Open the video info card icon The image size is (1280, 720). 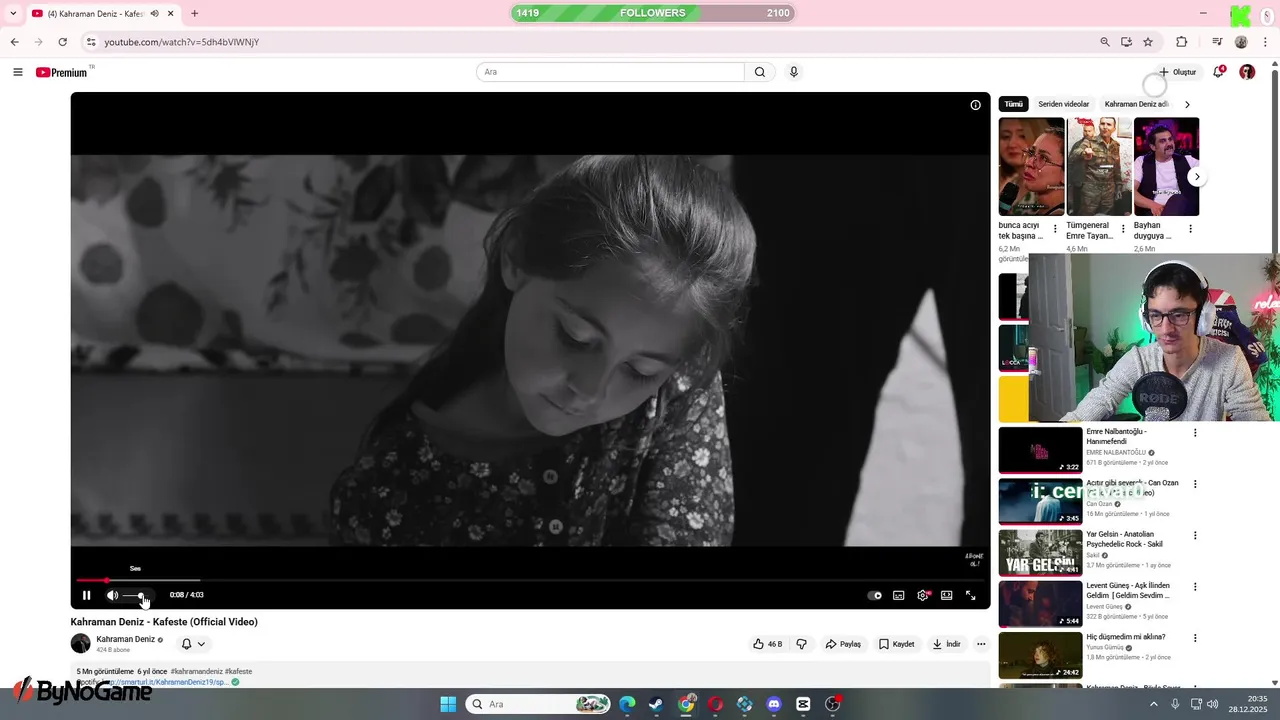(x=975, y=105)
